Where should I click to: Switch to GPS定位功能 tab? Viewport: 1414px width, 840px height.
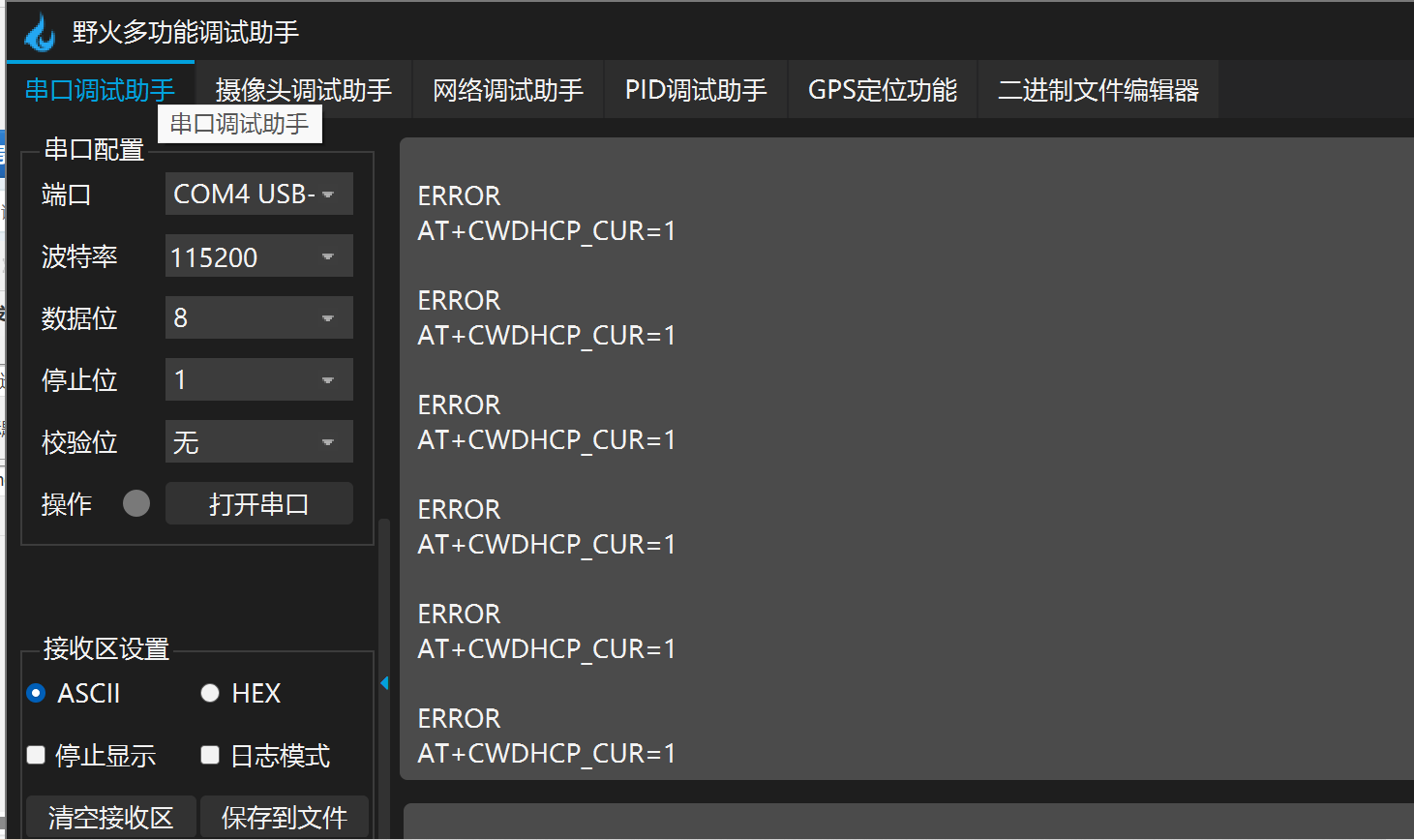click(x=883, y=90)
